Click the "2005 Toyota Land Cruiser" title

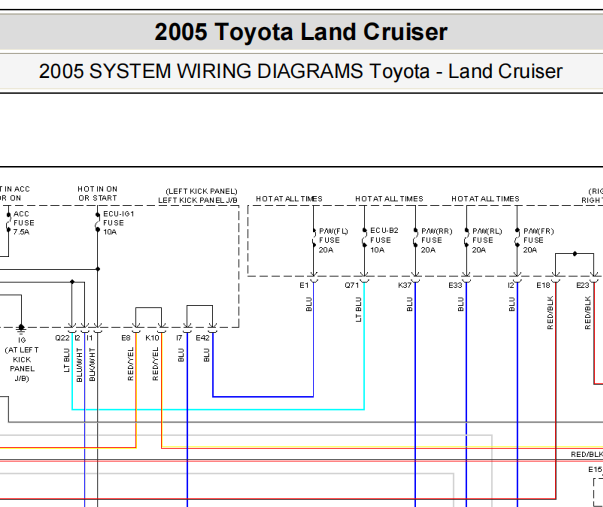[x=301, y=32]
